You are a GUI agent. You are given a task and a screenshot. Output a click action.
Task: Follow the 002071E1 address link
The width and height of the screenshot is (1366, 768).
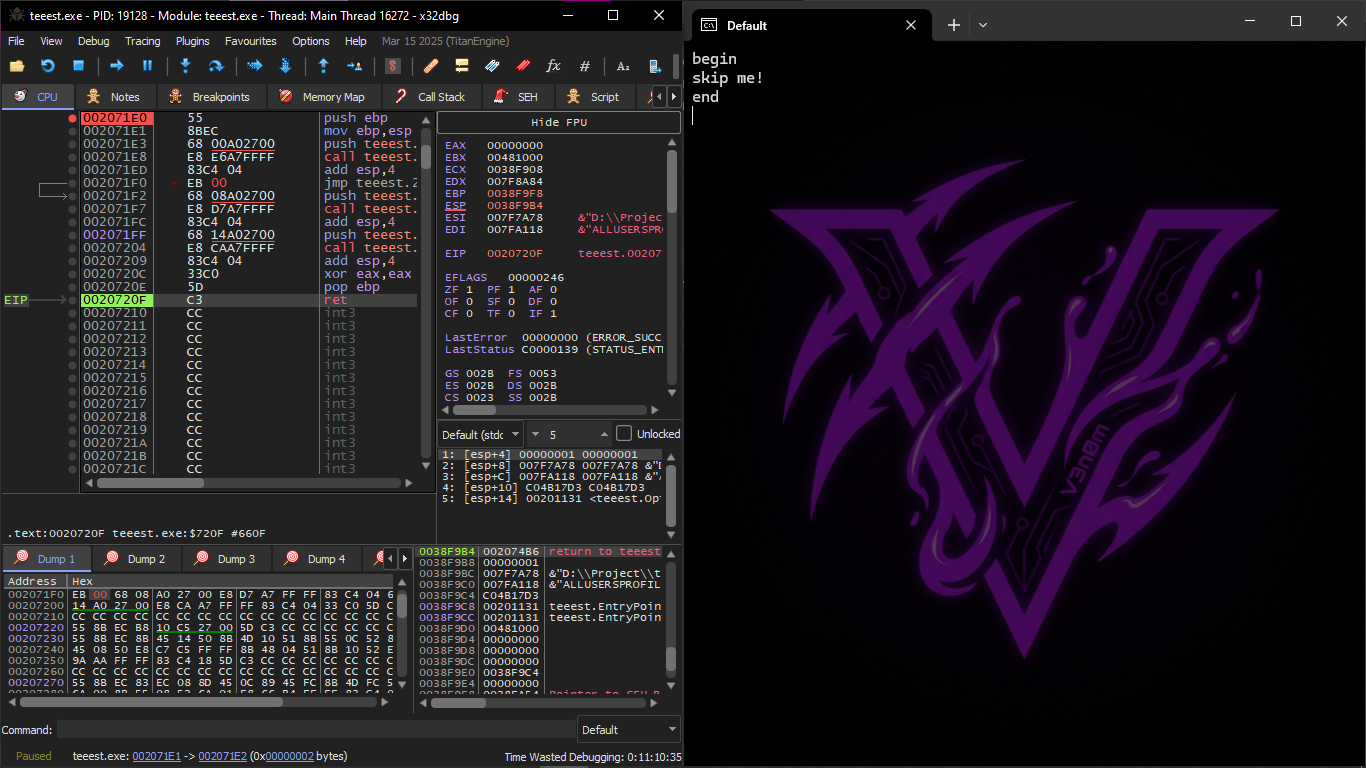coord(156,756)
